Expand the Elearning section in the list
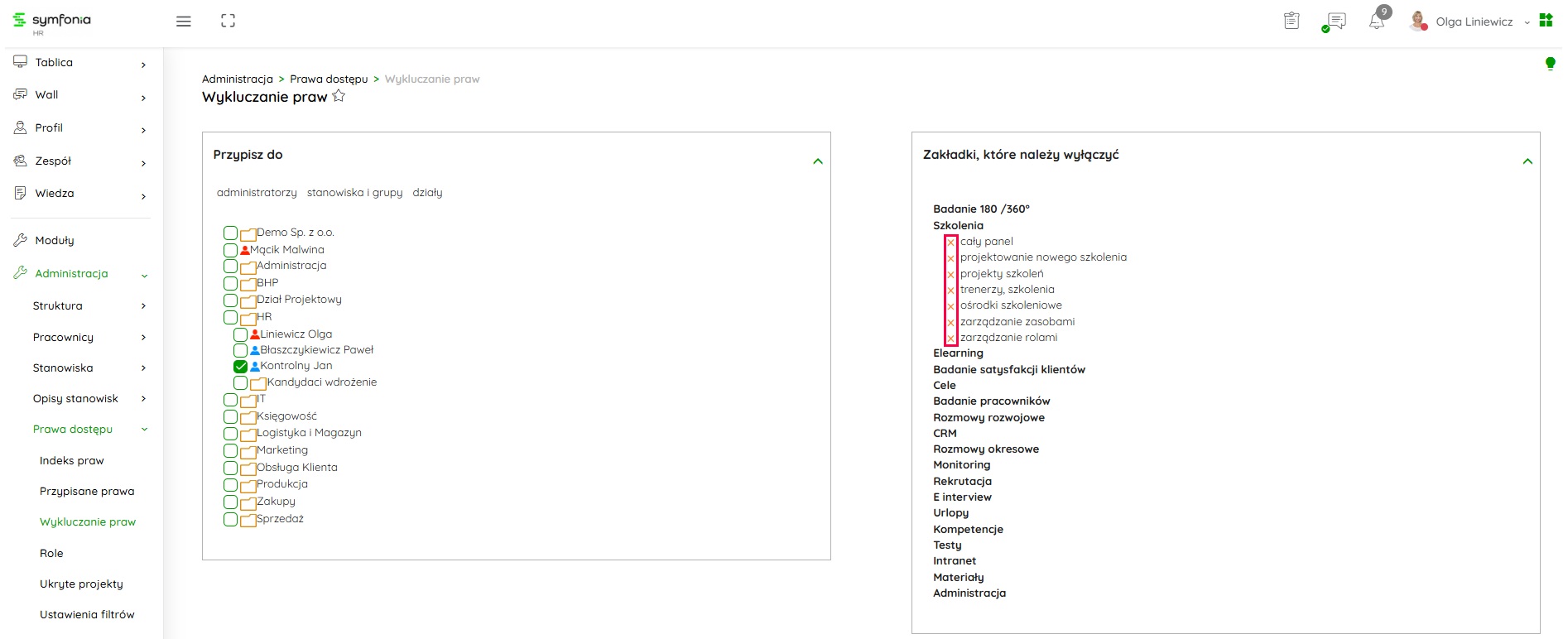This screenshot has width=1568, height=639. click(x=958, y=353)
